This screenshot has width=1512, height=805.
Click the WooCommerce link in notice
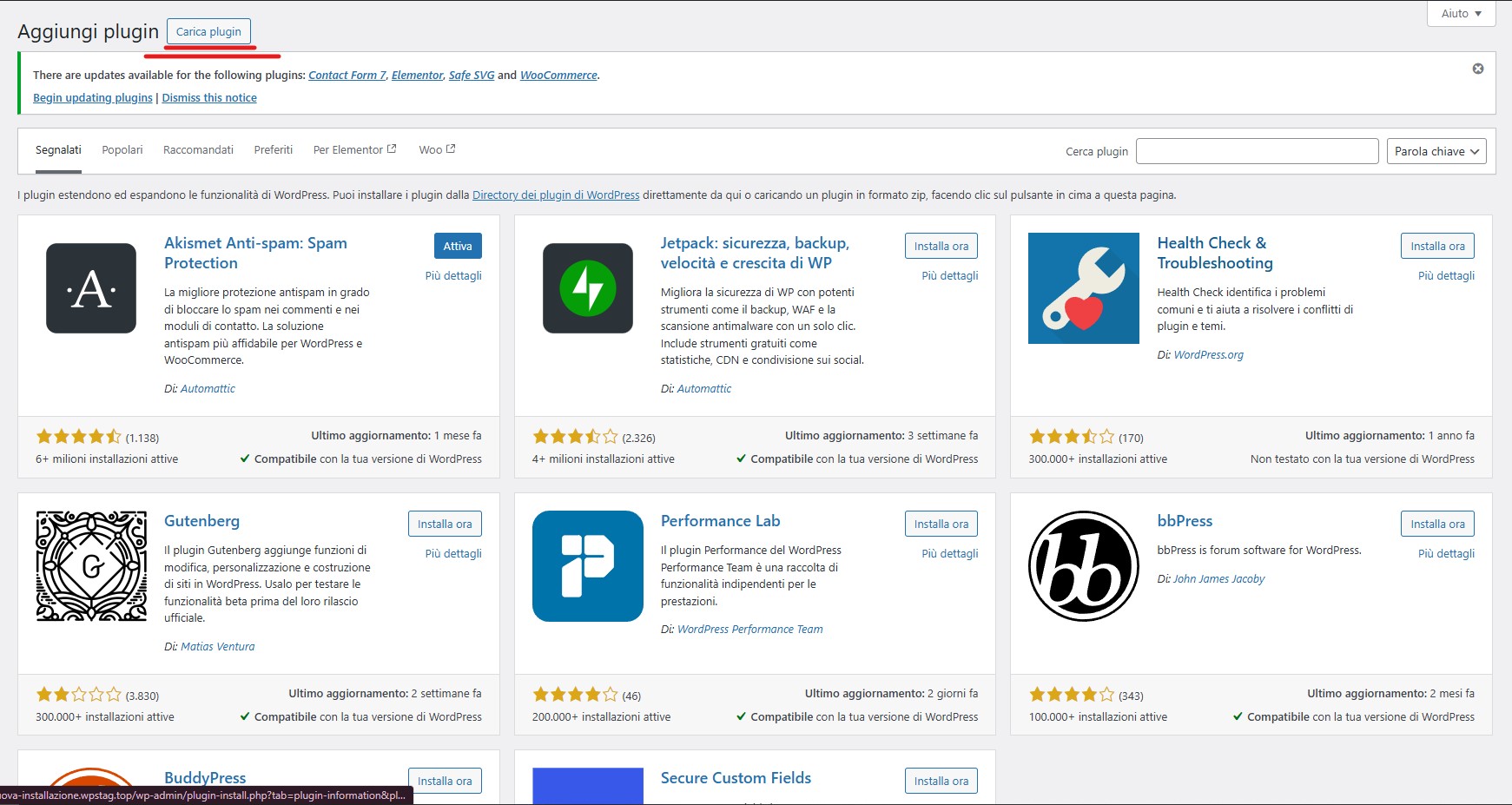[x=558, y=76]
